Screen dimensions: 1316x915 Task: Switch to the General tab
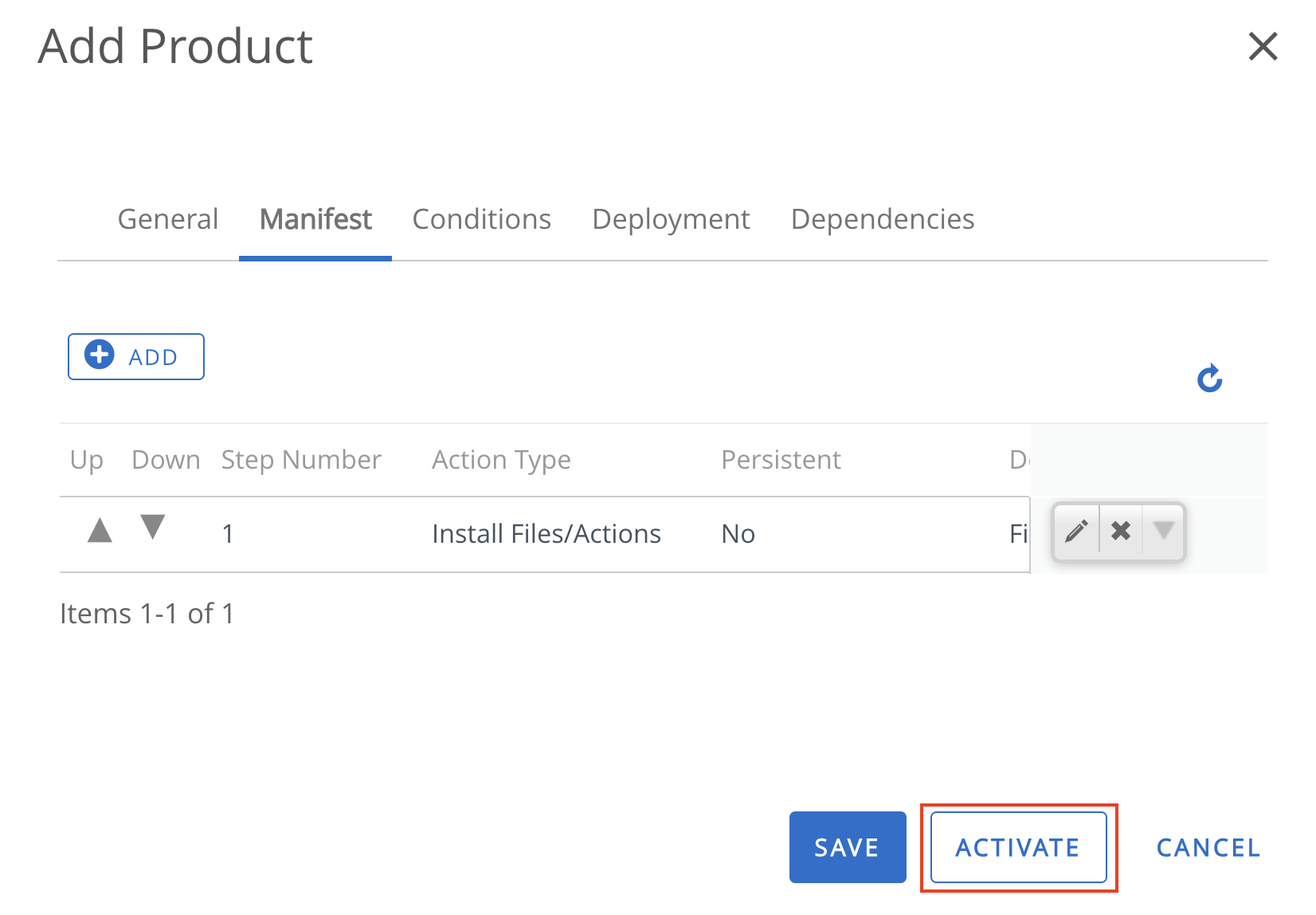[167, 219]
